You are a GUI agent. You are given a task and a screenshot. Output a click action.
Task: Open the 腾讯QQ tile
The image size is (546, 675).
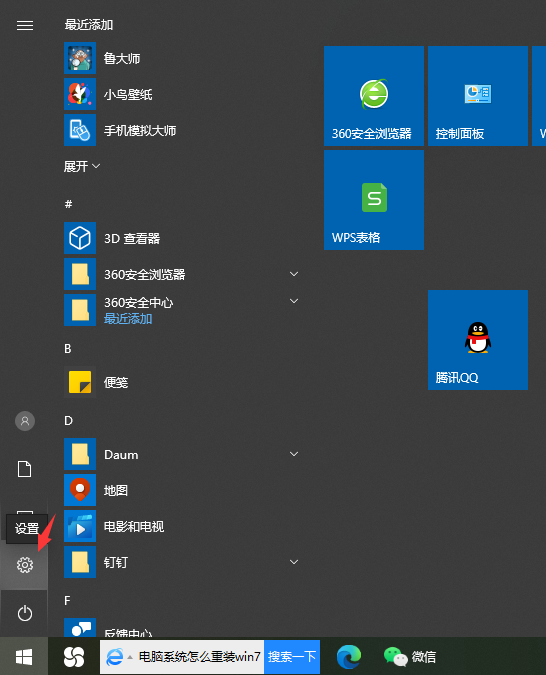[478, 340]
